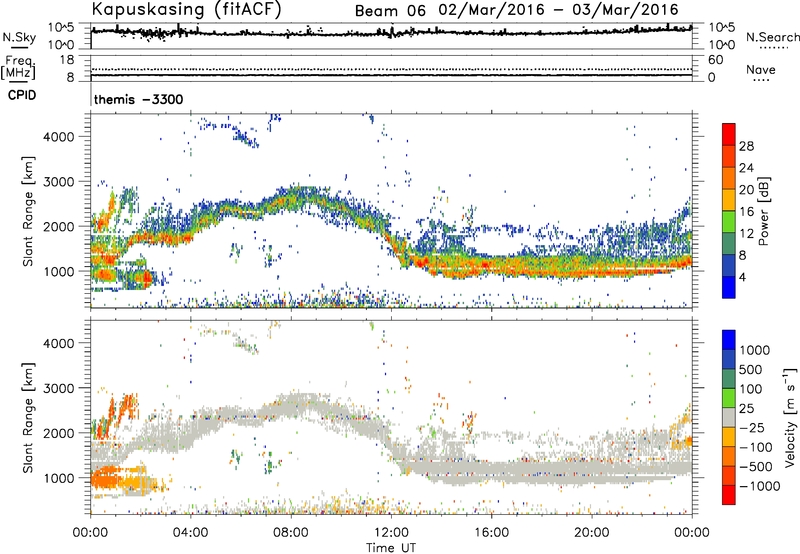Select the Freq. [MHz] axis label
This screenshot has width=800, height=554.
click(18, 67)
